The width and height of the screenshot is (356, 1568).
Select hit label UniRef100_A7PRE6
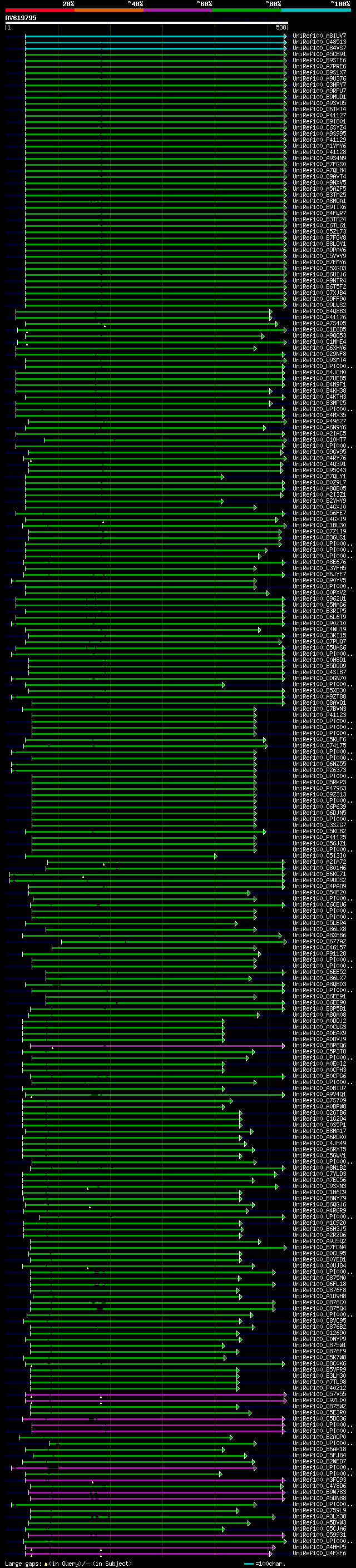pos(319,66)
